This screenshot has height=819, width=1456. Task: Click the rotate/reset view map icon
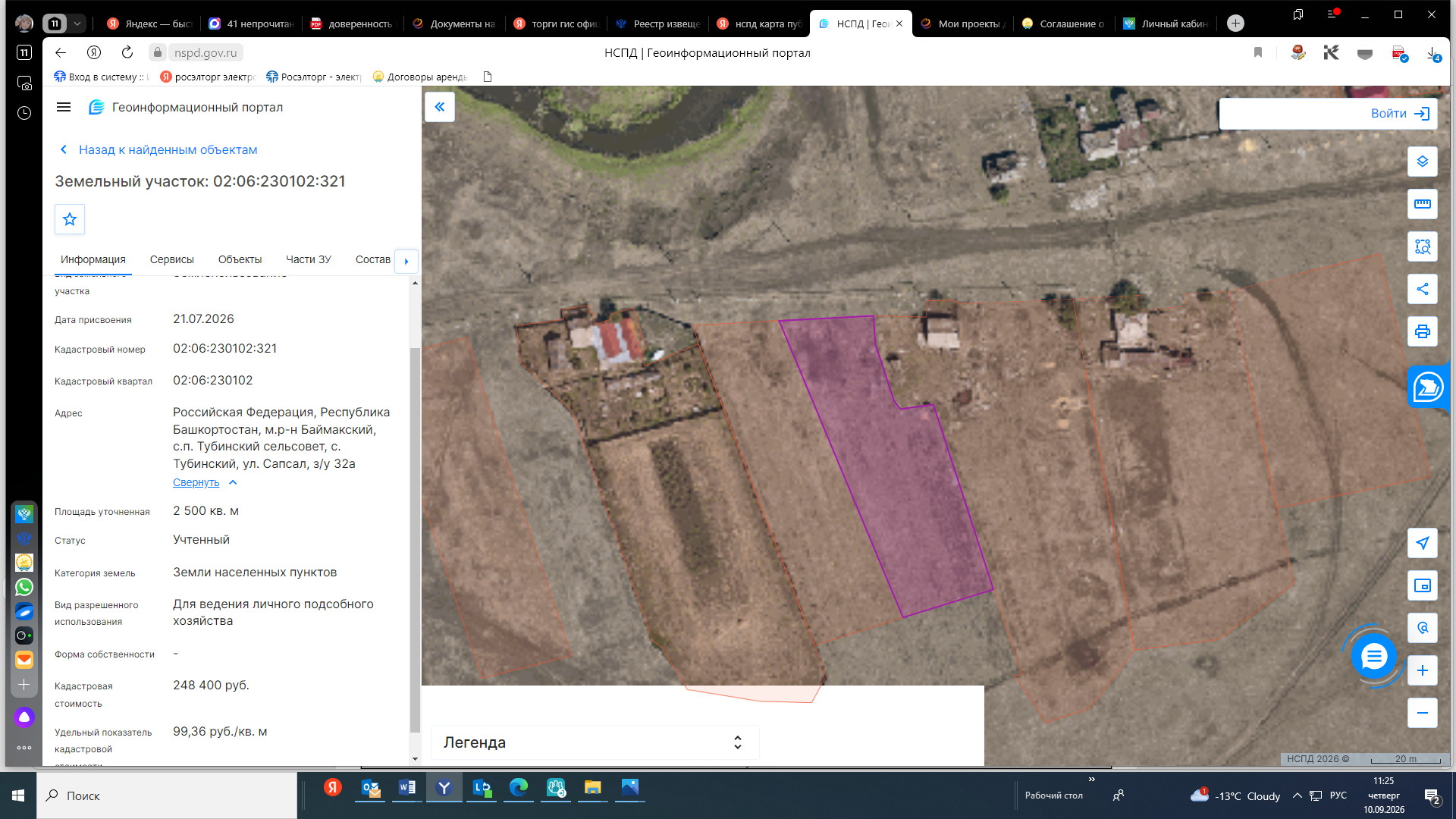click(x=1423, y=628)
